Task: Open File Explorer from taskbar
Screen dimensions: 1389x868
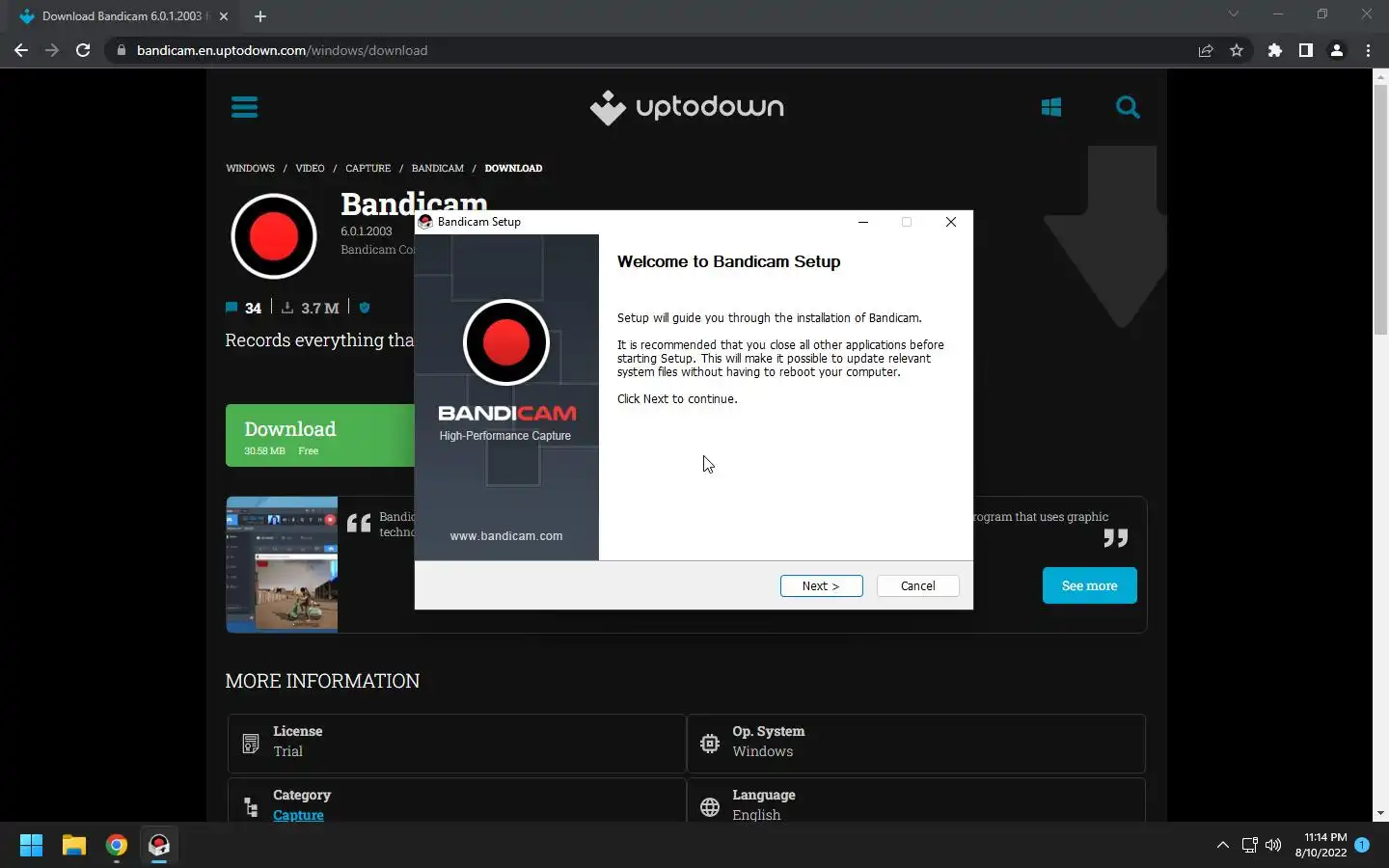Action: click(74, 846)
